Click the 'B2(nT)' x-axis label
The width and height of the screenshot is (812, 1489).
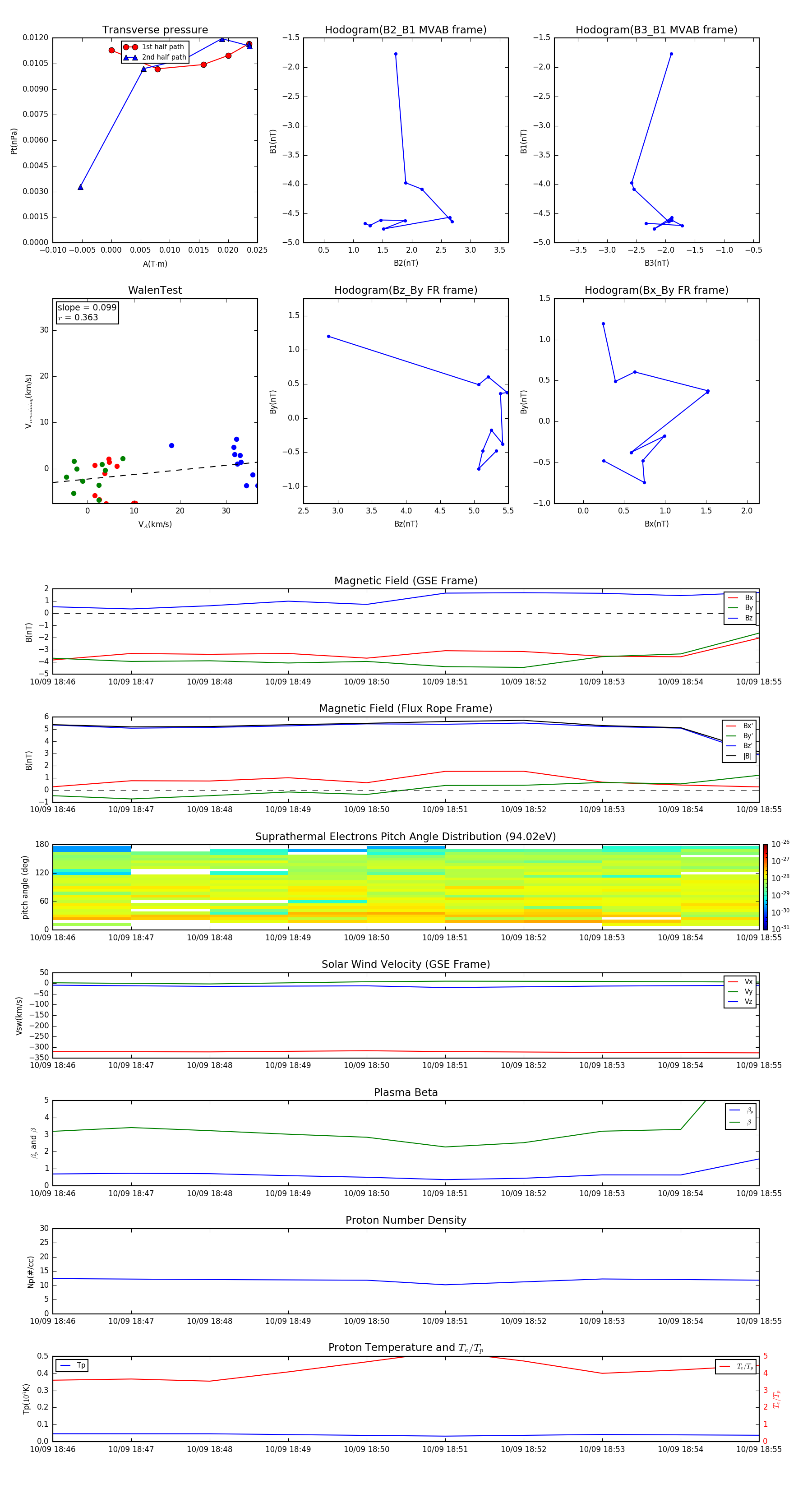coord(406,263)
